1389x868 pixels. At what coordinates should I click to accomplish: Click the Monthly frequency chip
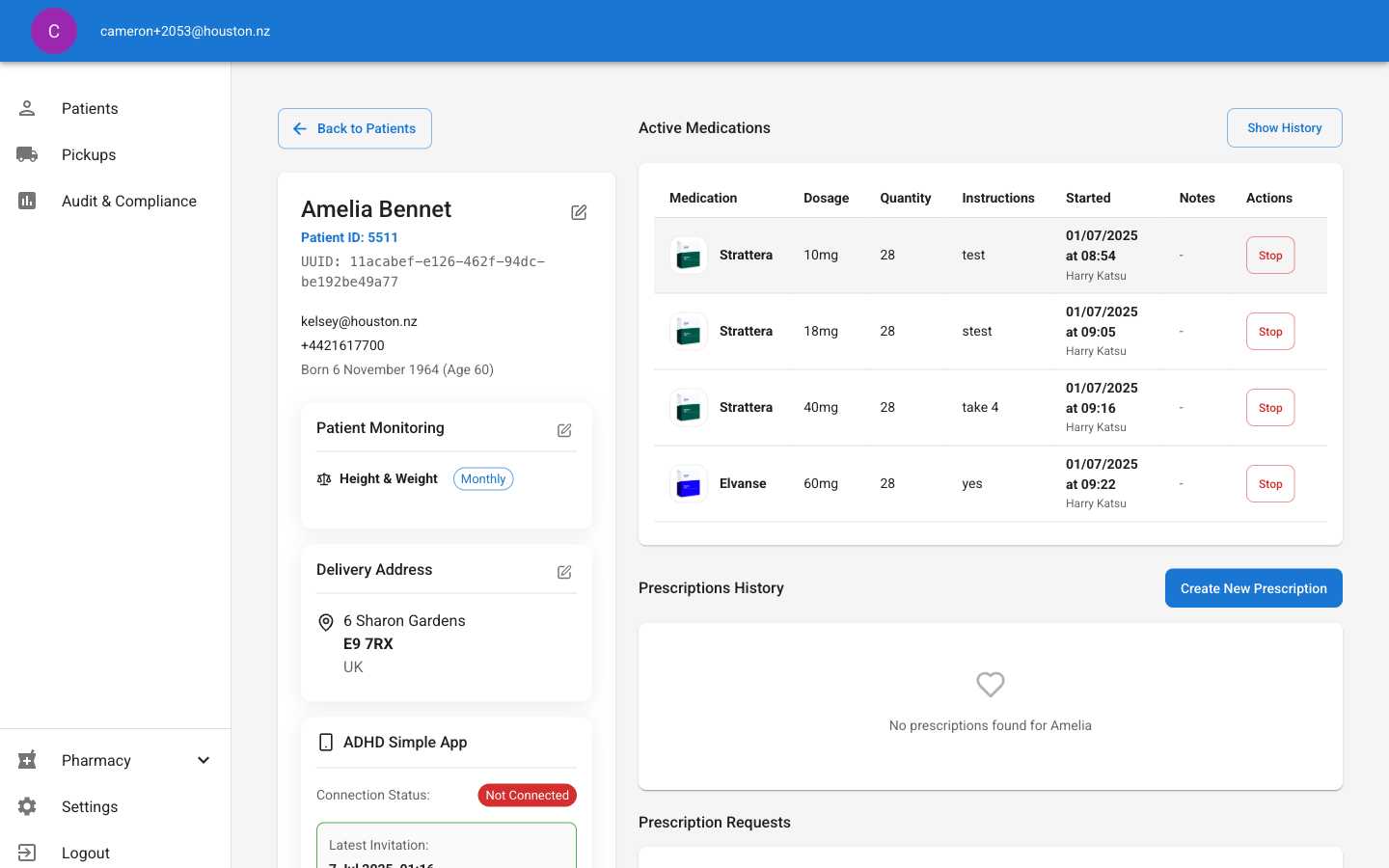(x=483, y=479)
